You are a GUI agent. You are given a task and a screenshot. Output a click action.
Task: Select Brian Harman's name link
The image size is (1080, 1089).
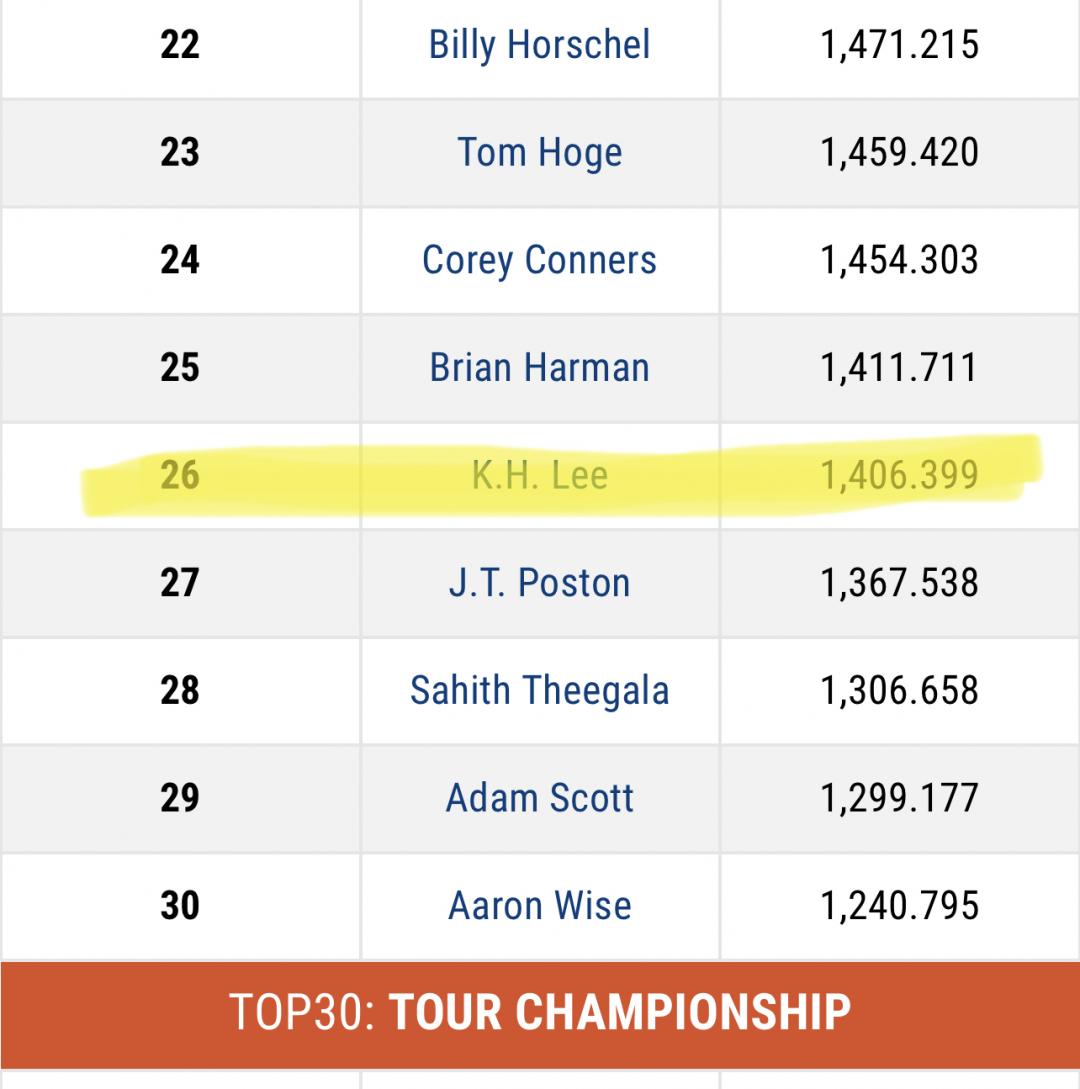click(x=539, y=367)
